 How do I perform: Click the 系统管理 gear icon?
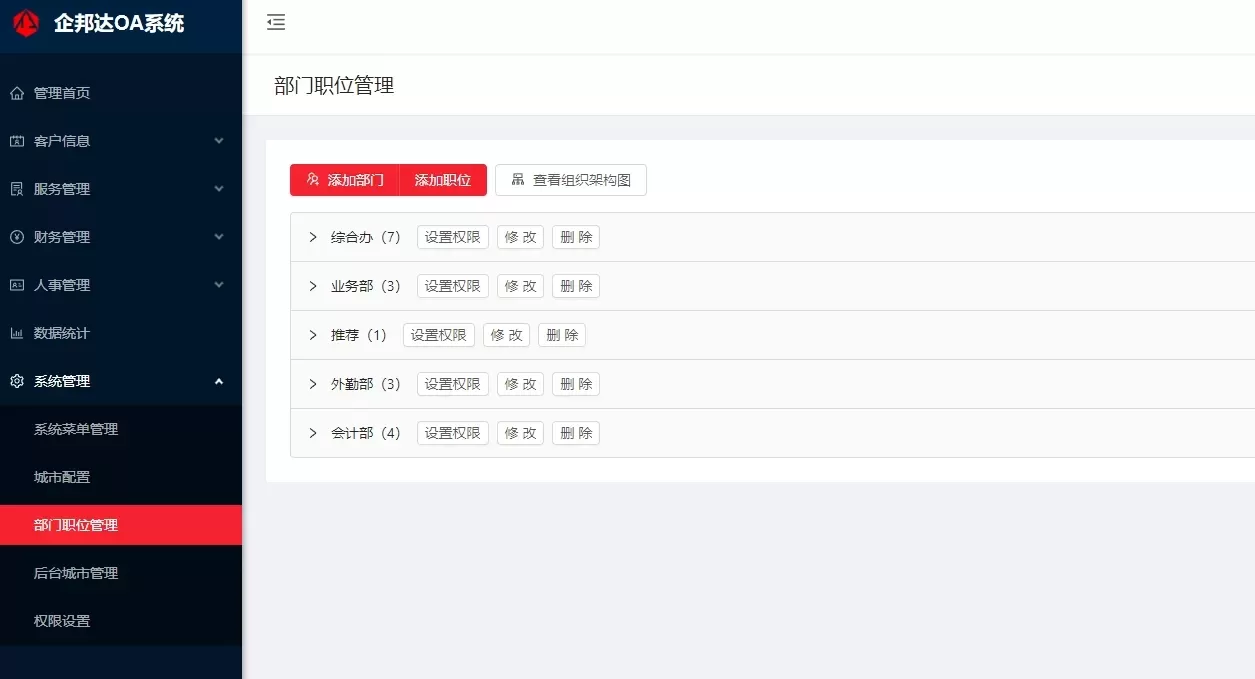coord(17,381)
